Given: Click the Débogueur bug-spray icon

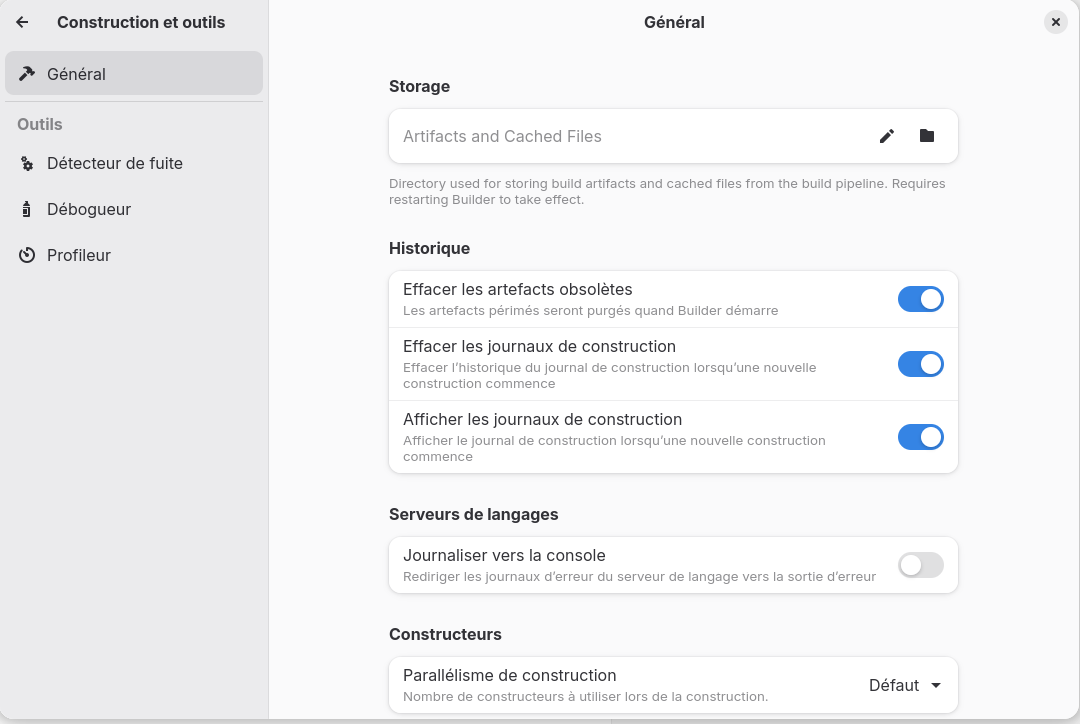Looking at the screenshot, I should click(x=27, y=209).
